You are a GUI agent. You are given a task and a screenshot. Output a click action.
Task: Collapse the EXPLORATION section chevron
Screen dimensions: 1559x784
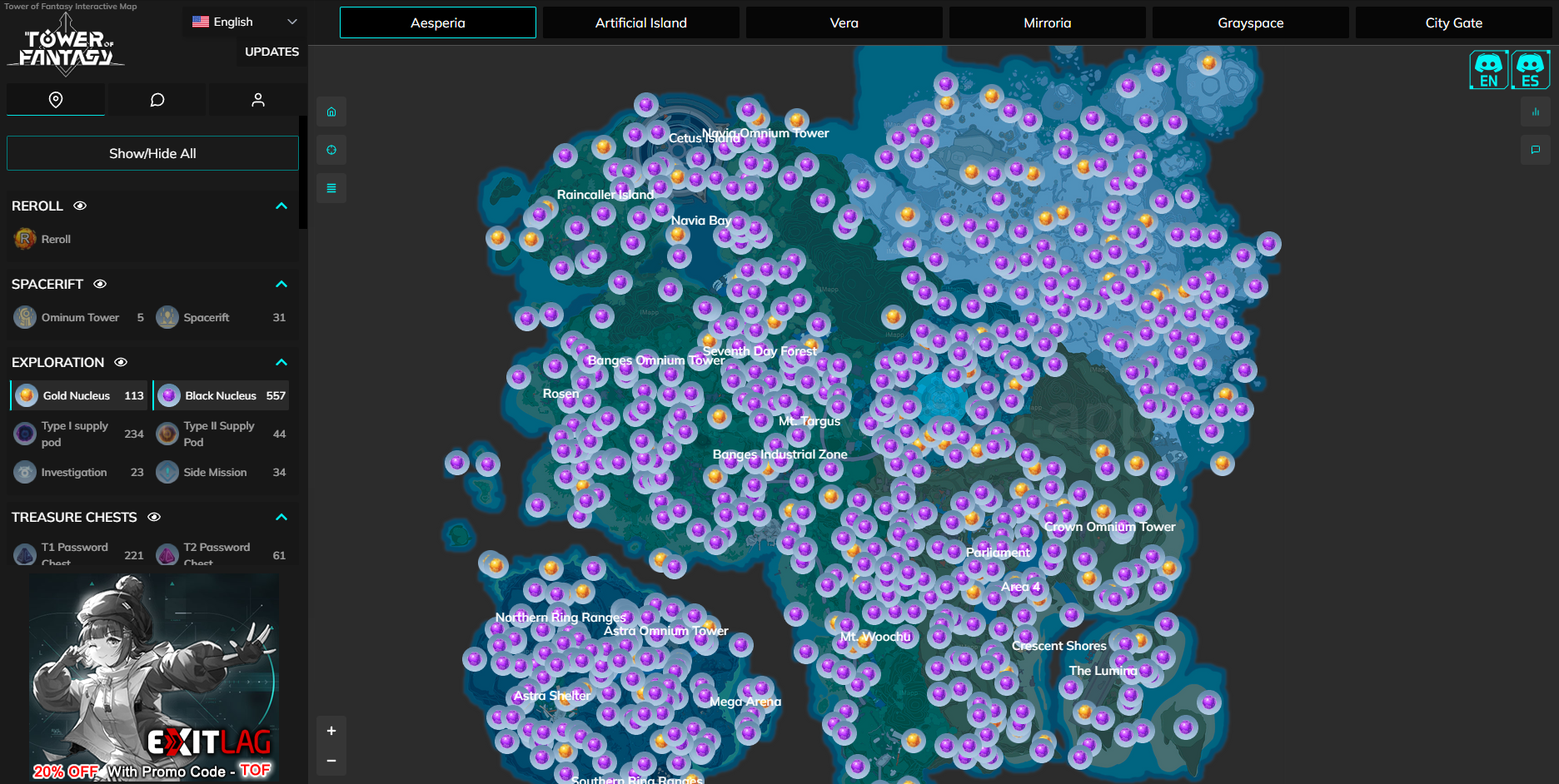281,362
